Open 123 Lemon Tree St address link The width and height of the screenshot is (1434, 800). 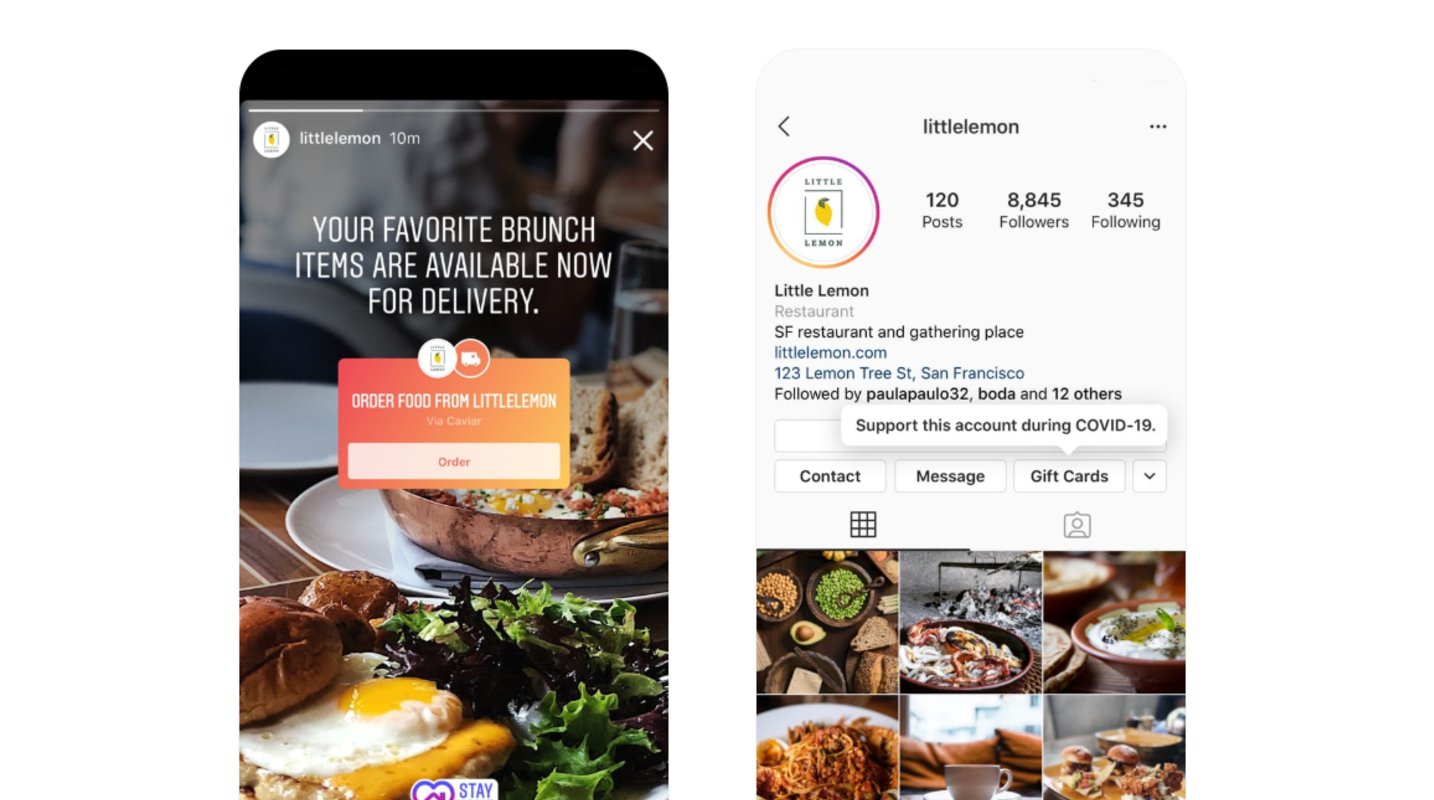(899, 373)
